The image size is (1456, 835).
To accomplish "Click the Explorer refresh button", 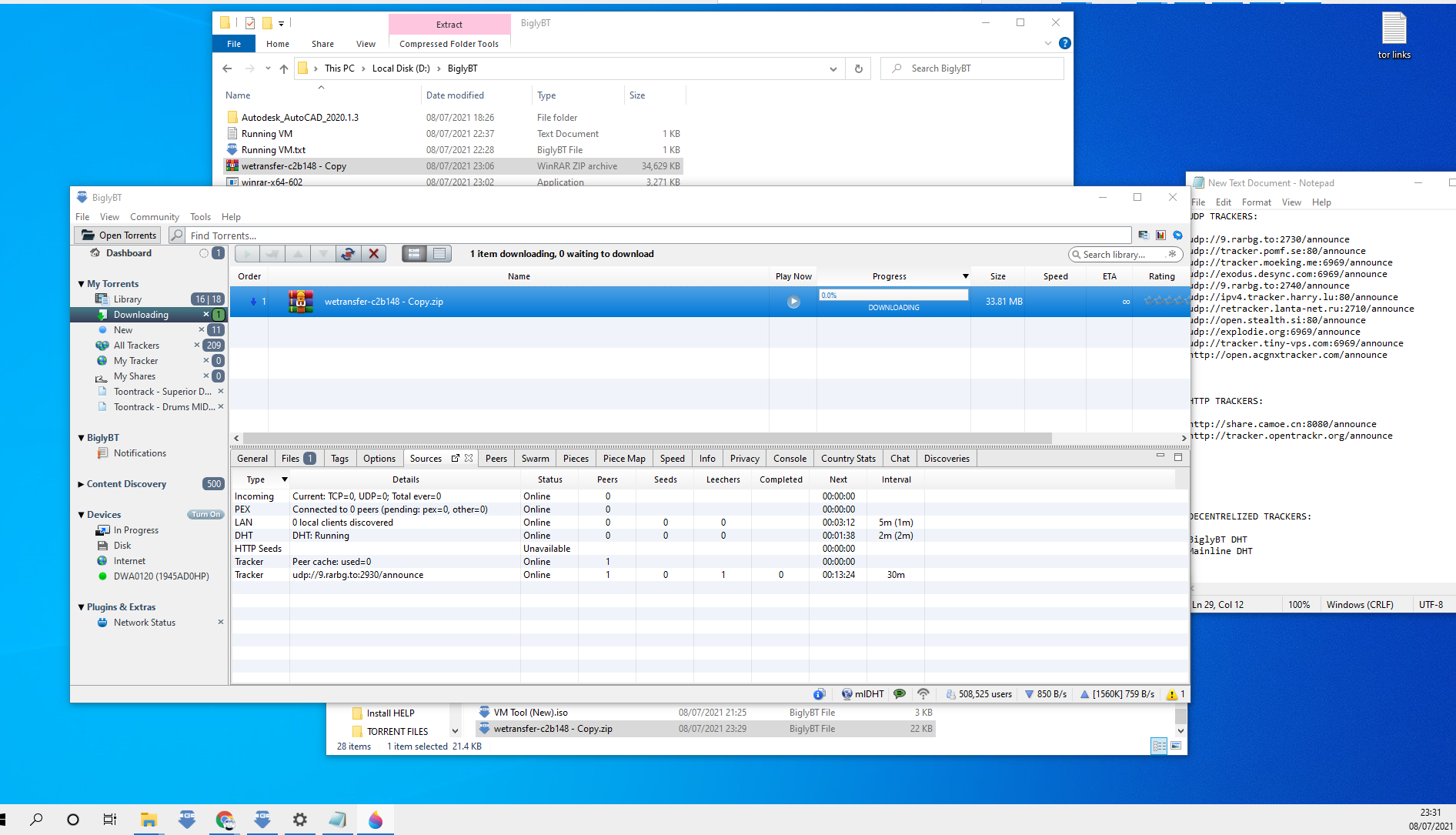I will tap(859, 68).
